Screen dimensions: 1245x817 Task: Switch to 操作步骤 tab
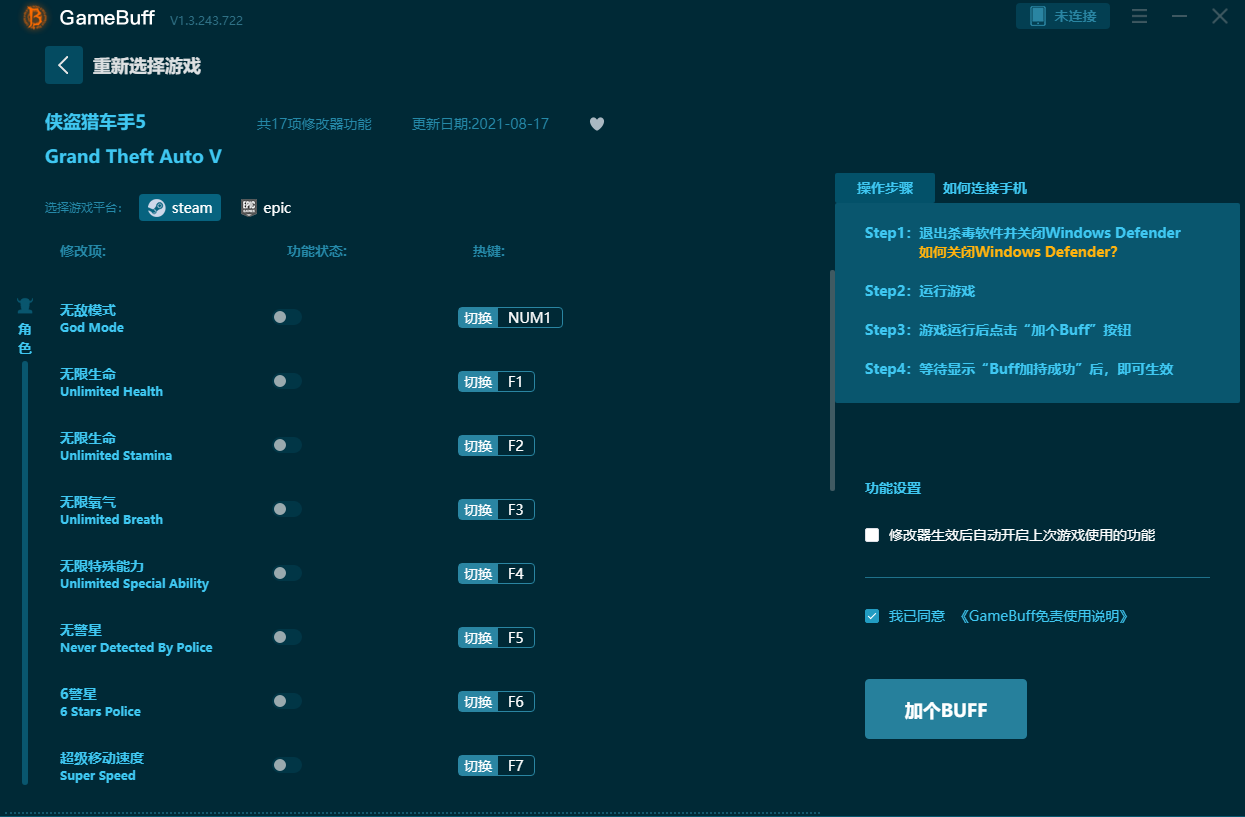coord(885,188)
